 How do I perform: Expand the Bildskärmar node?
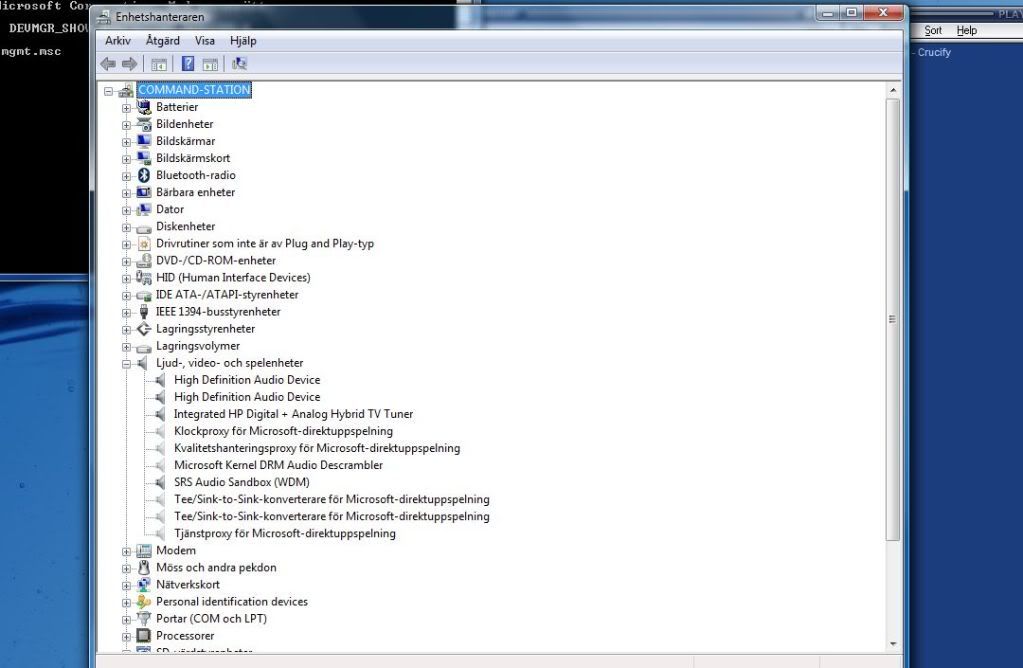[127, 142]
